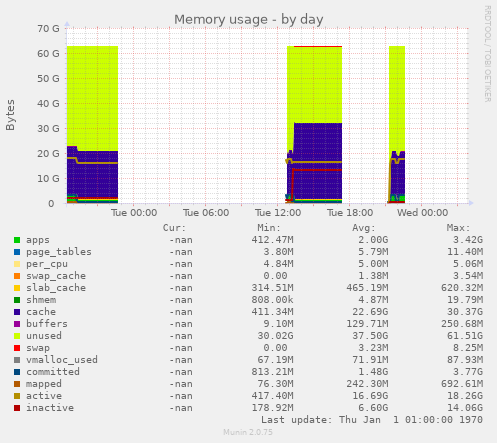Click the 'Munin 2.0.75' footer text
The width and height of the screenshot is (497, 443).
(x=248, y=432)
